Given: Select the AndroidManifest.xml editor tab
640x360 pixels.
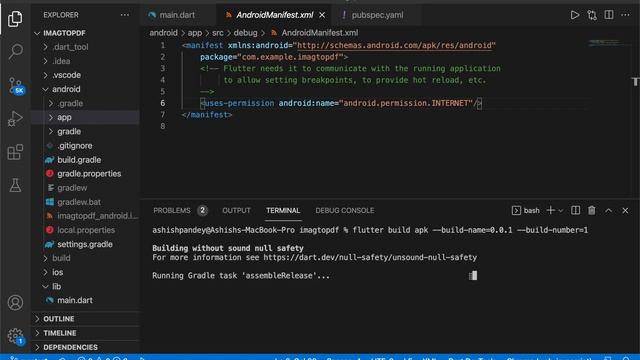Looking at the screenshot, I should coord(275,15).
